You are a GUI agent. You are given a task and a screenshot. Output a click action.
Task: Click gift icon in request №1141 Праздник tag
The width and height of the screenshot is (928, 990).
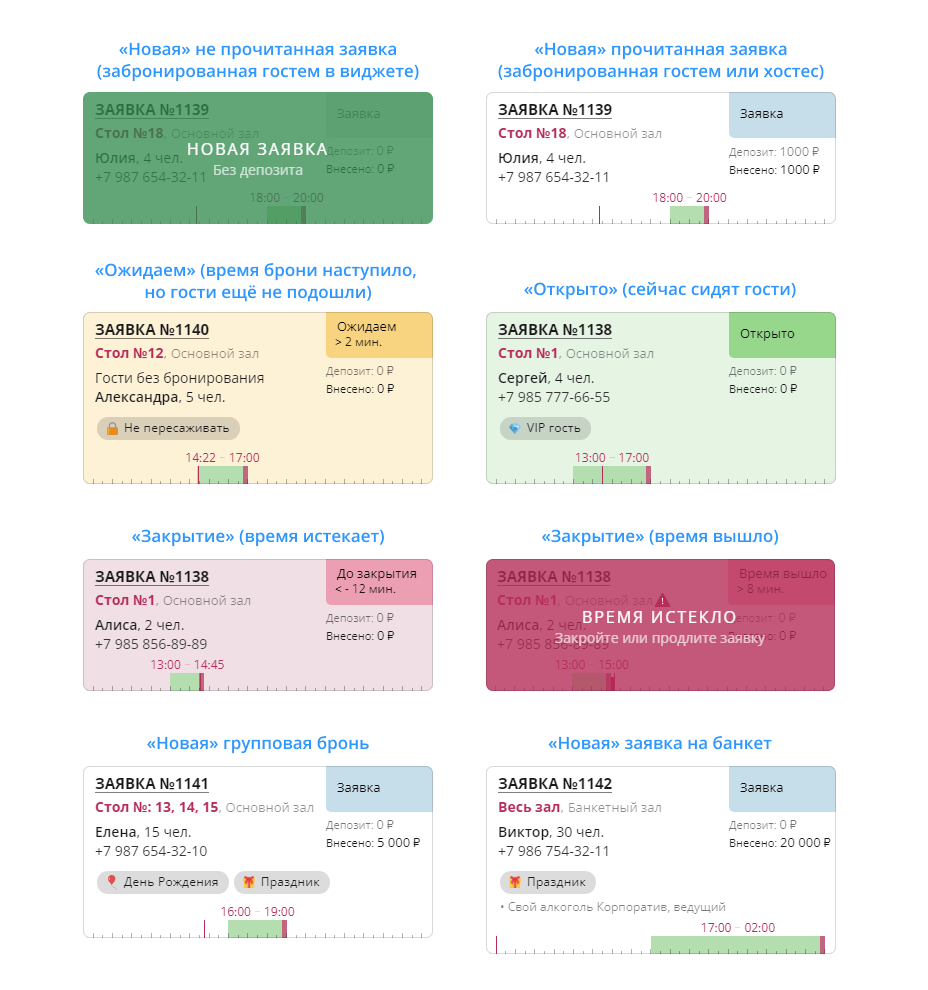248,882
